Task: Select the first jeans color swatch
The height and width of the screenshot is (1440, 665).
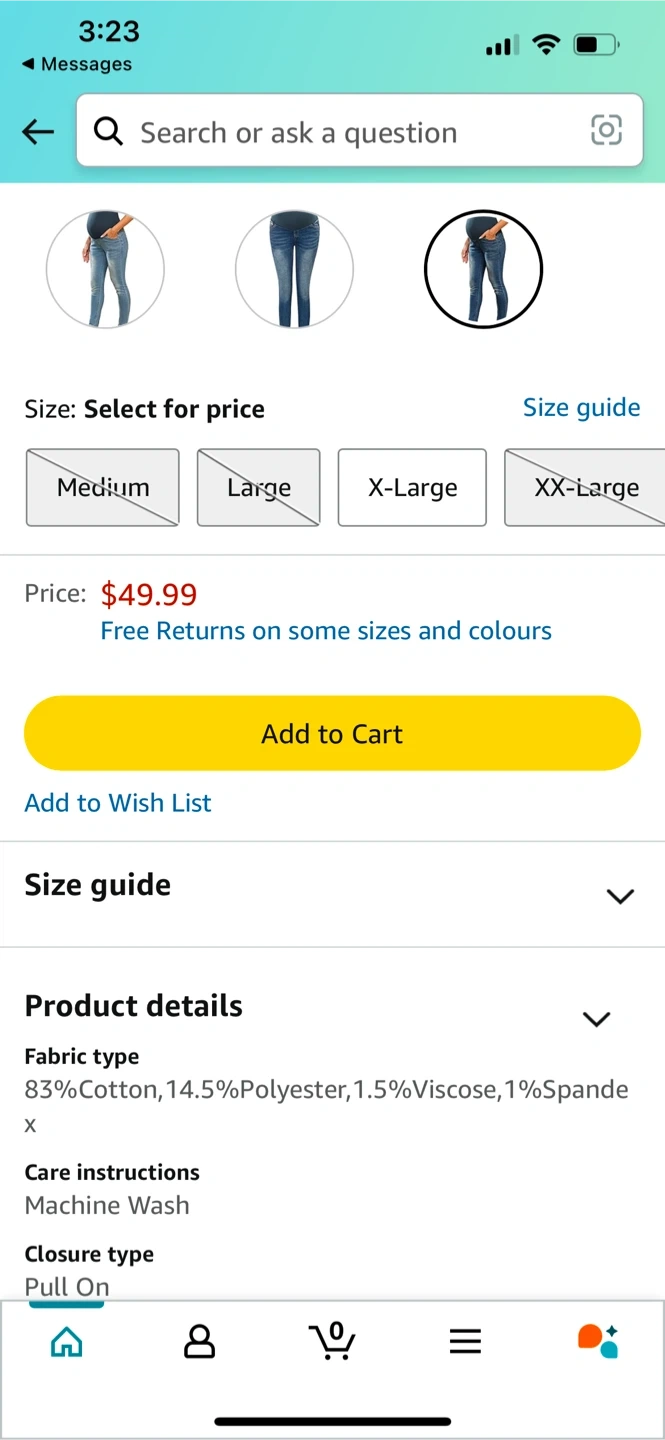Action: click(105, 270)
